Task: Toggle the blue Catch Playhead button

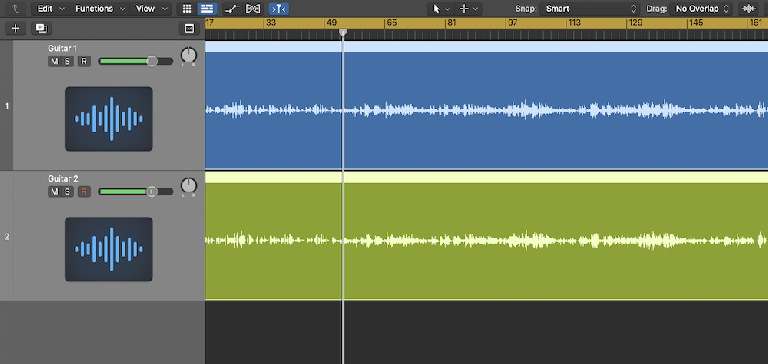Action: pos(279,8)
